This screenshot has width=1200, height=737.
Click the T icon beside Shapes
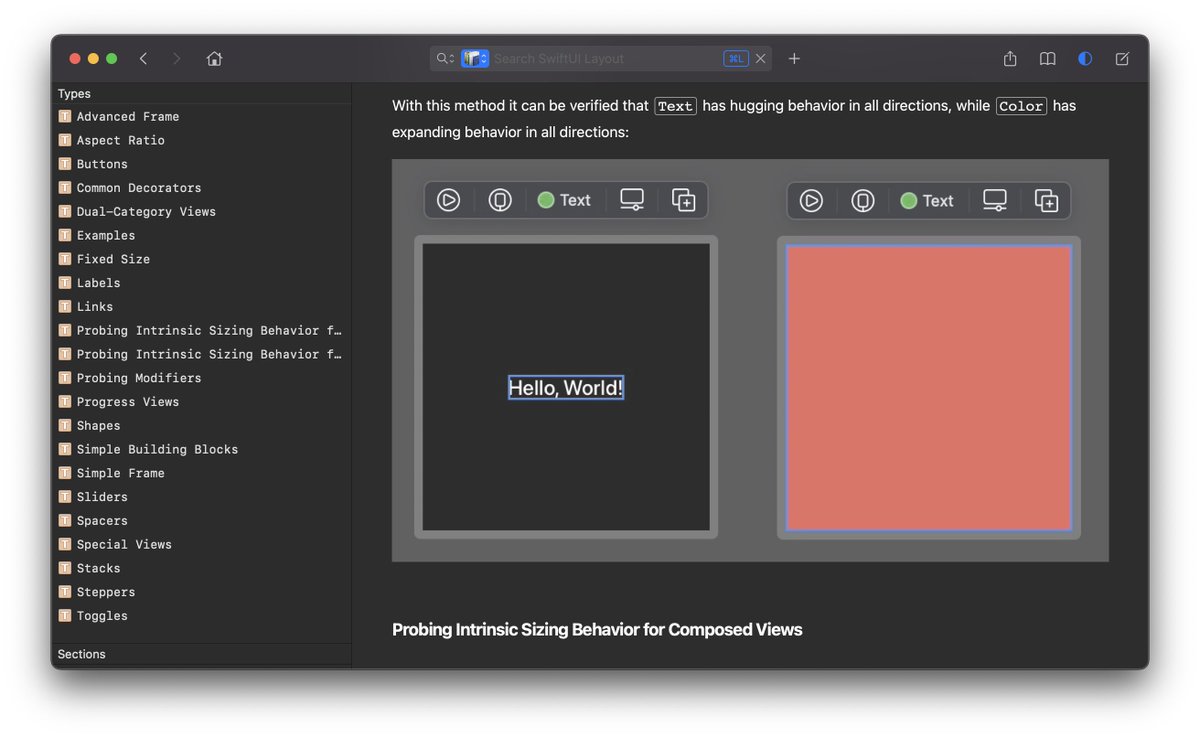(x=65, y=426)
